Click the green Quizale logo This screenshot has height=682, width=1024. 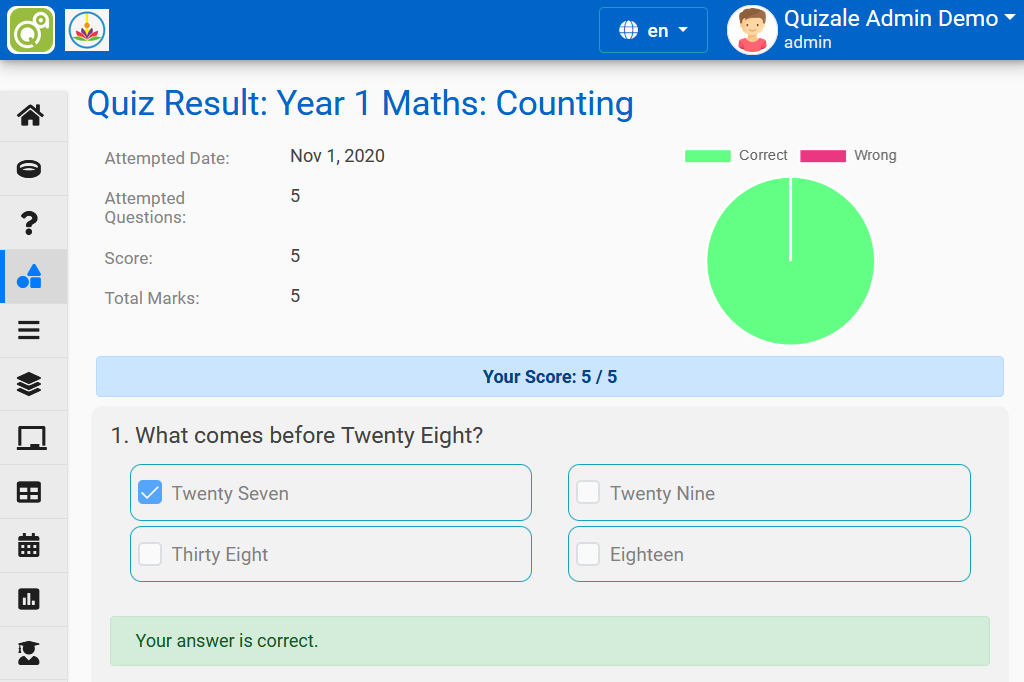31,30
